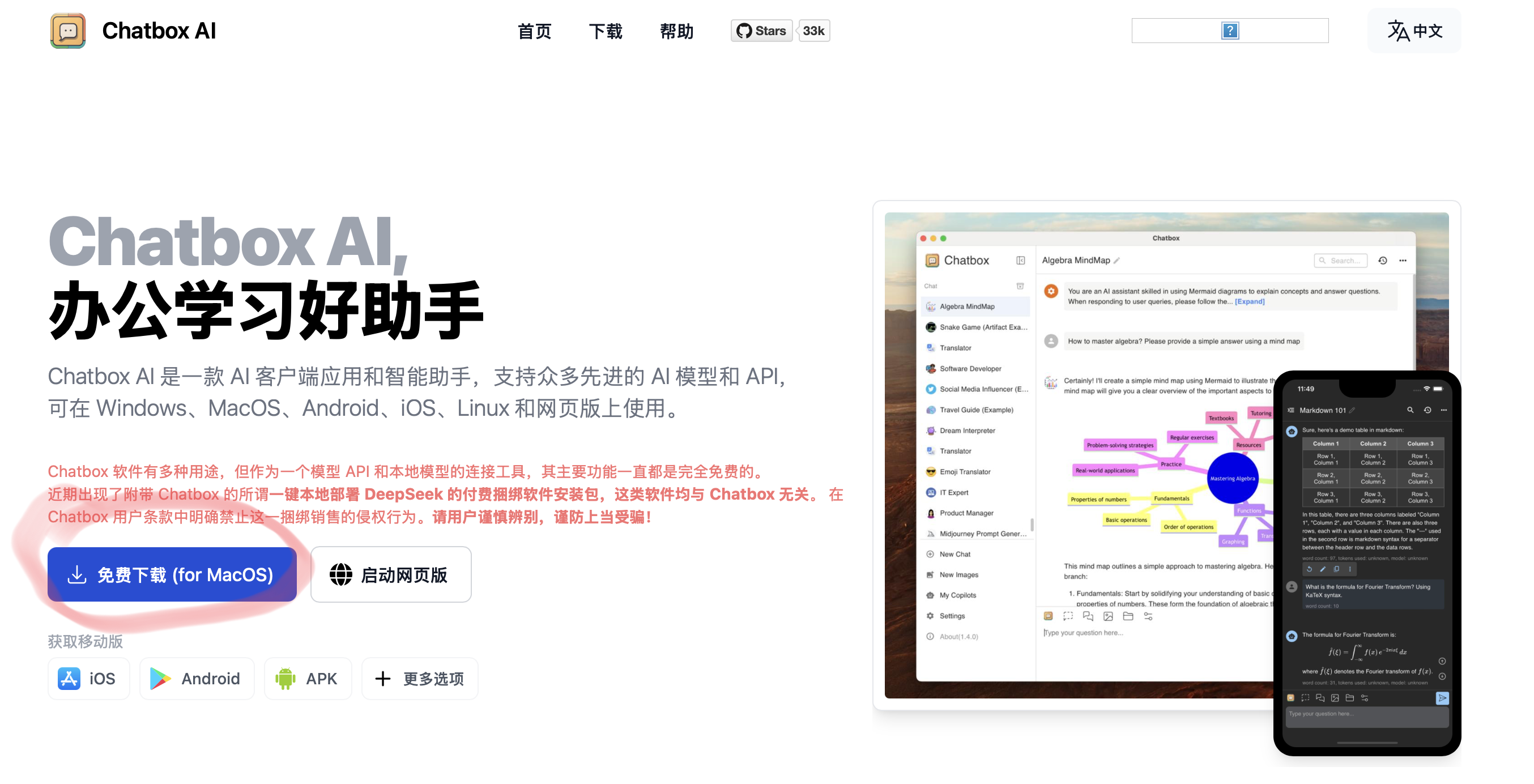Screen dimensions: 1534x784
Task: Click the Chatbox AI brand title text
Action: pyautogui.click(x=159, y=31)
